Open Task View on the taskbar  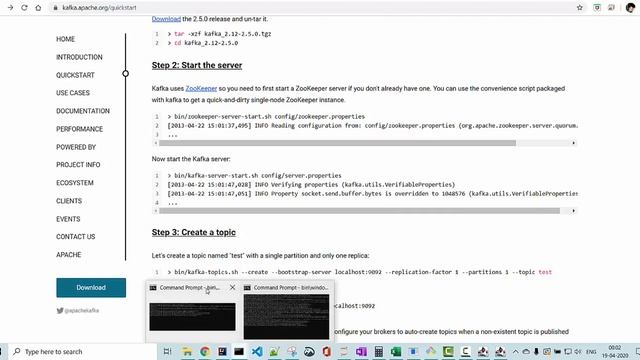(x=167, y=351)
